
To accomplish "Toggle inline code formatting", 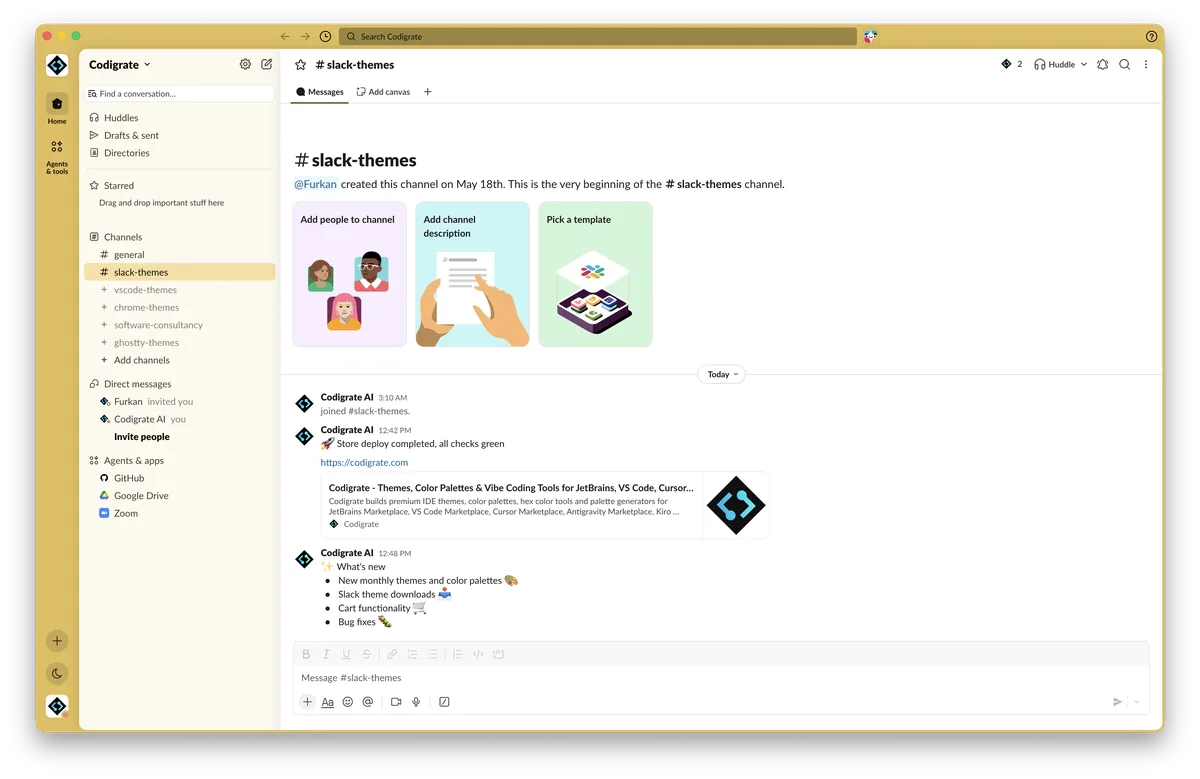I will (478, 654).
